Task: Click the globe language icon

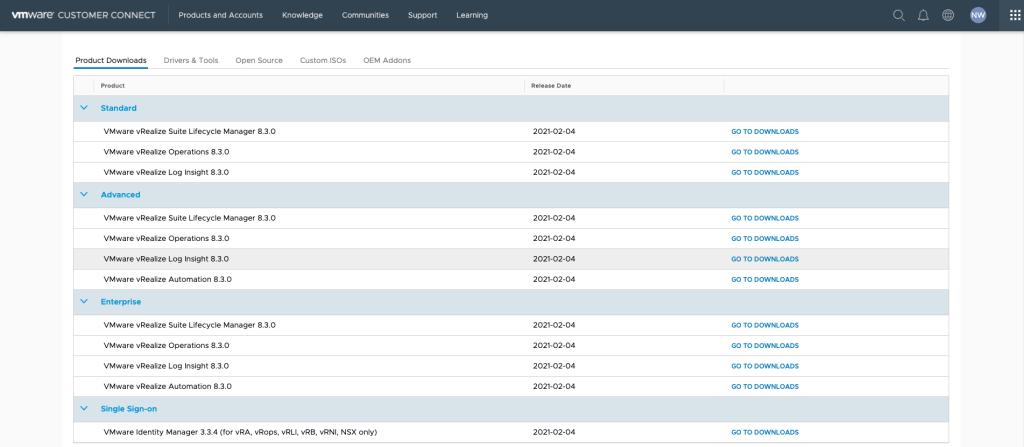Action: pyautogui.click(x=948, y=15)
